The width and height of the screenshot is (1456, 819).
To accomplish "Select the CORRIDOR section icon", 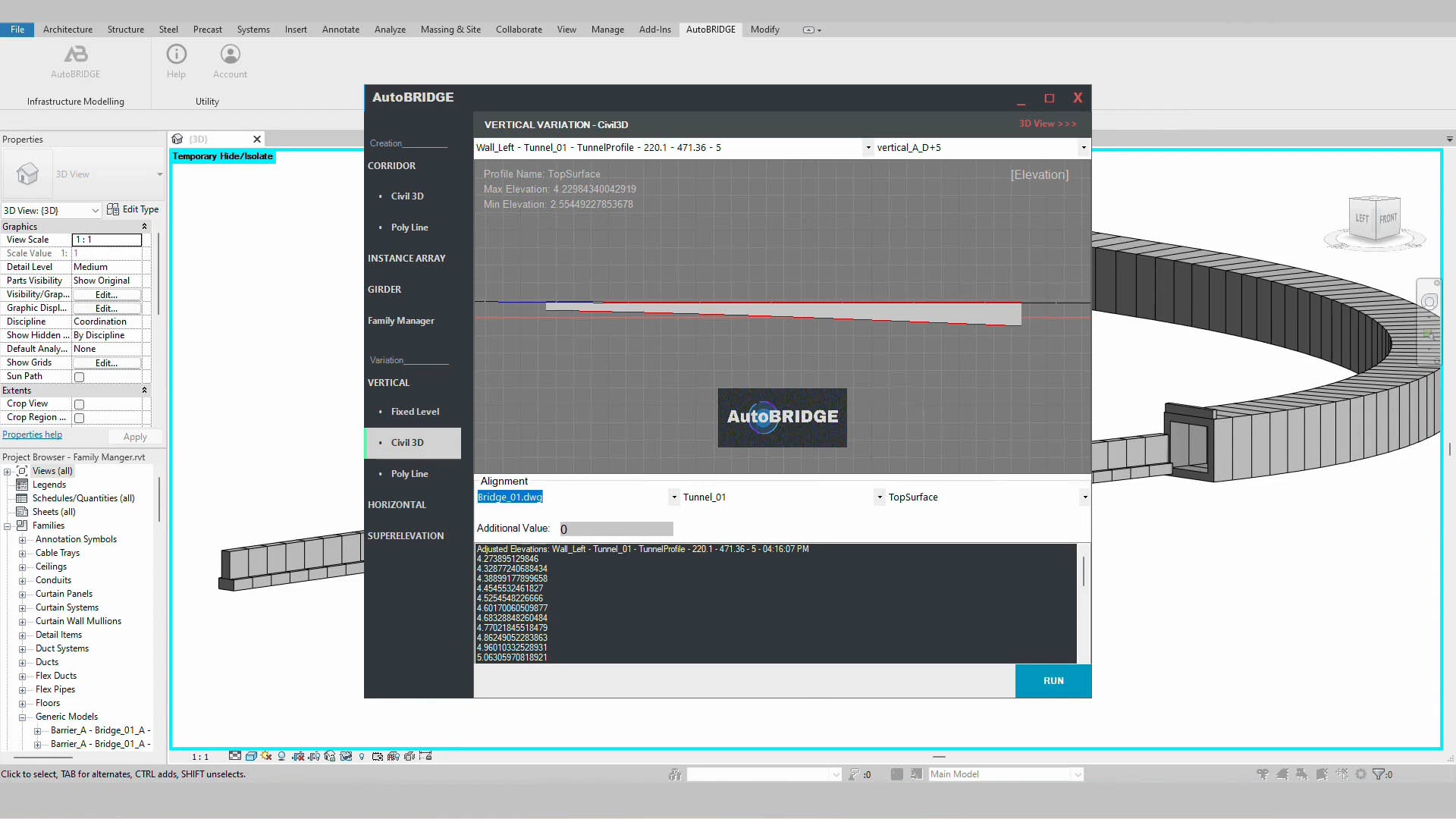I will [x=390, y=165].
